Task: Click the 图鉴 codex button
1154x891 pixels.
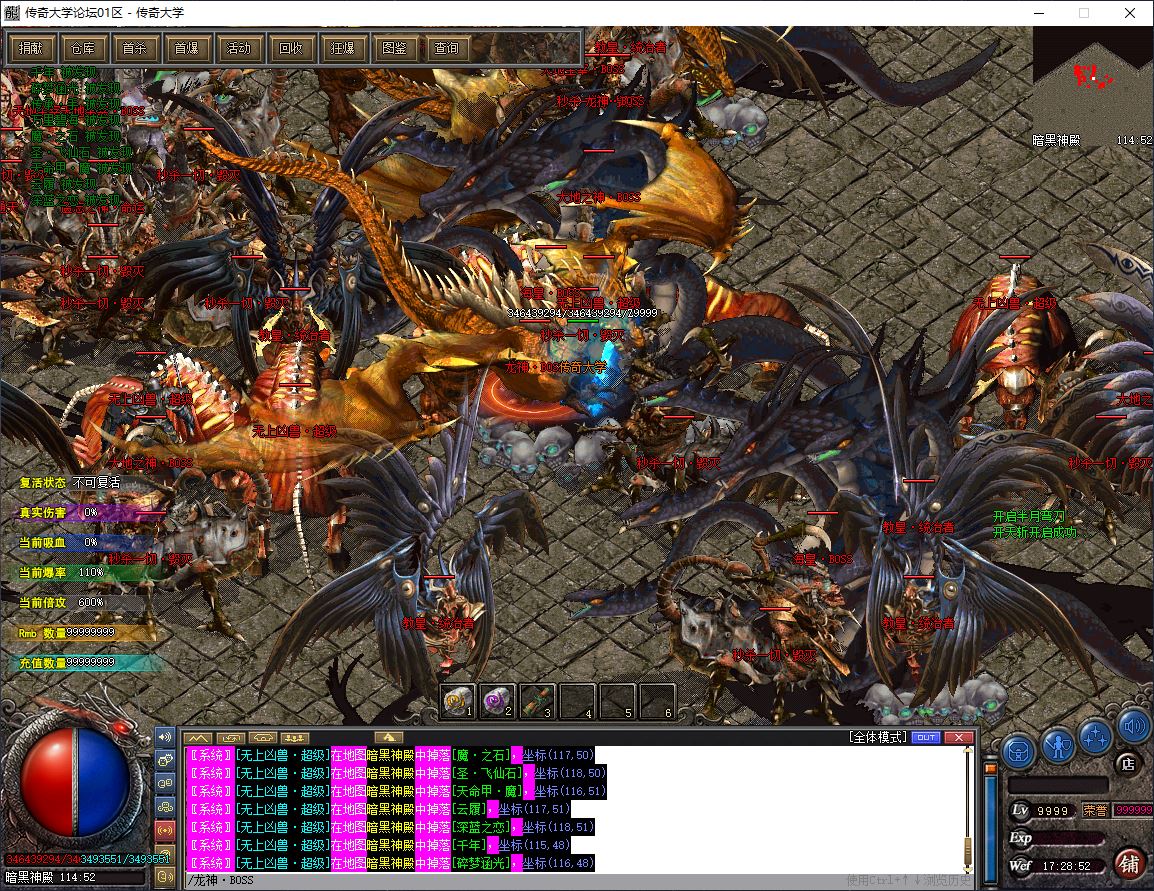Action: (394, 49)
